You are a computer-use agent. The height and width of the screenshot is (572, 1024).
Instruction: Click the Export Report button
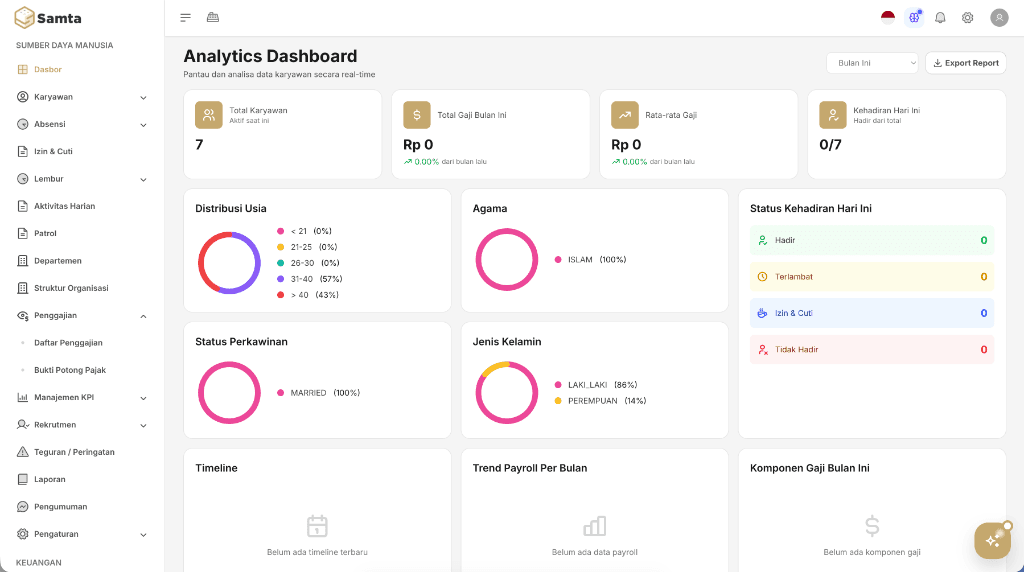point(966,63)
